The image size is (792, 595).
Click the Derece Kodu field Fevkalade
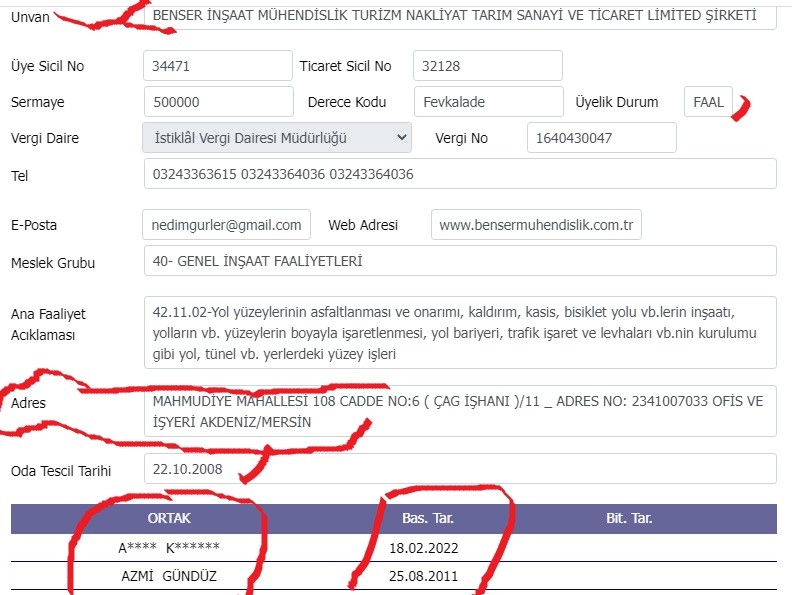pos(489,102)
